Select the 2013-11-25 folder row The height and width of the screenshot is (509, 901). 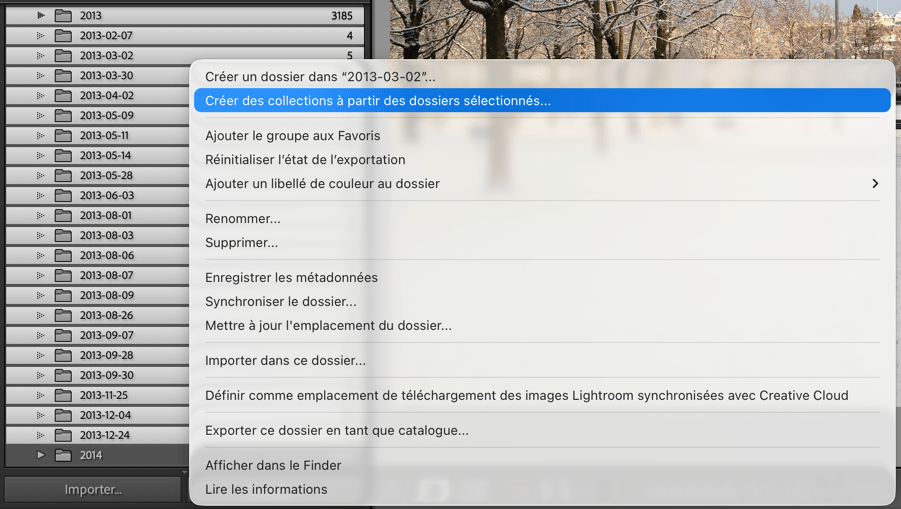104,396
